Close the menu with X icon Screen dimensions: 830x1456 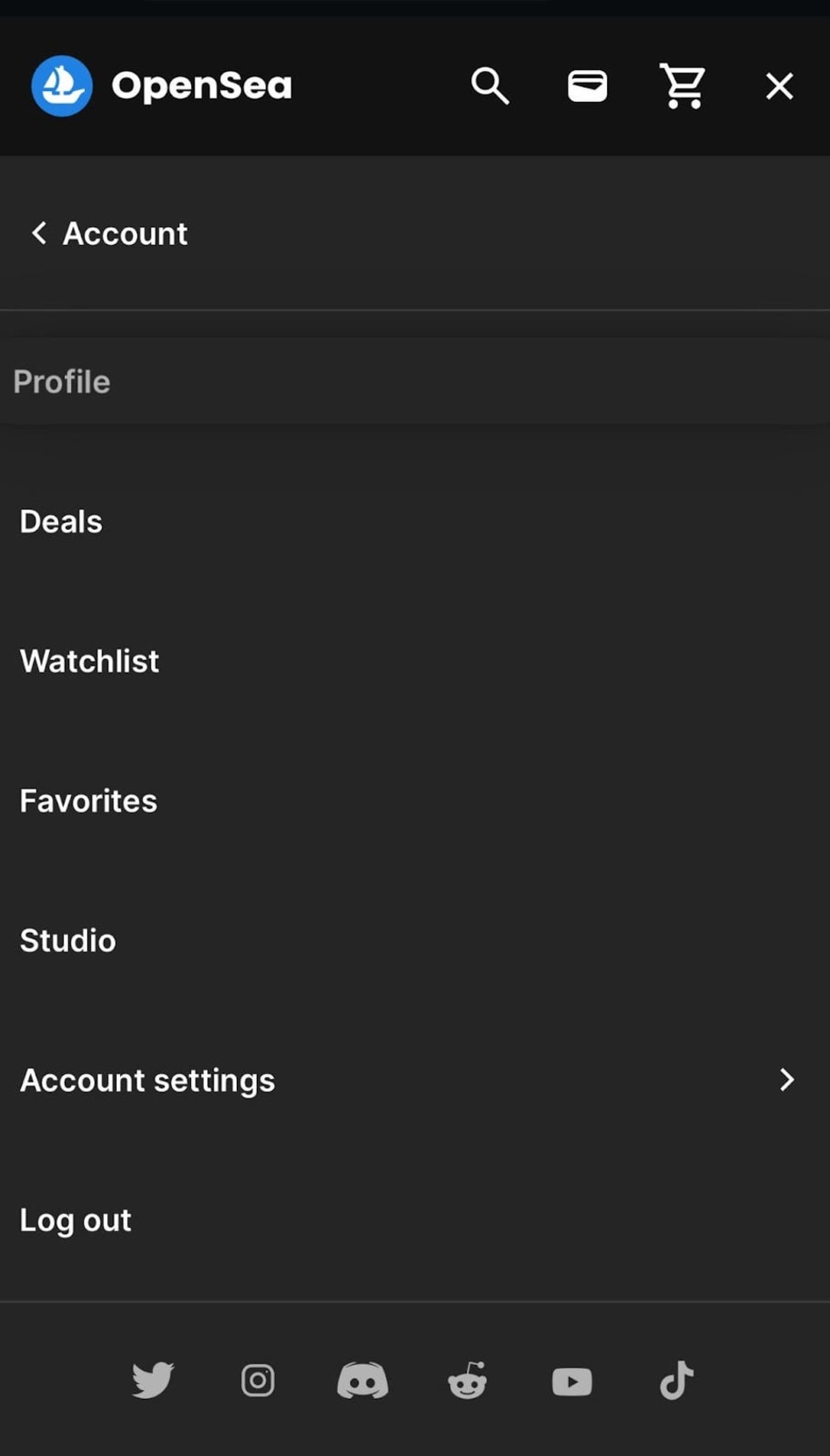779,86
